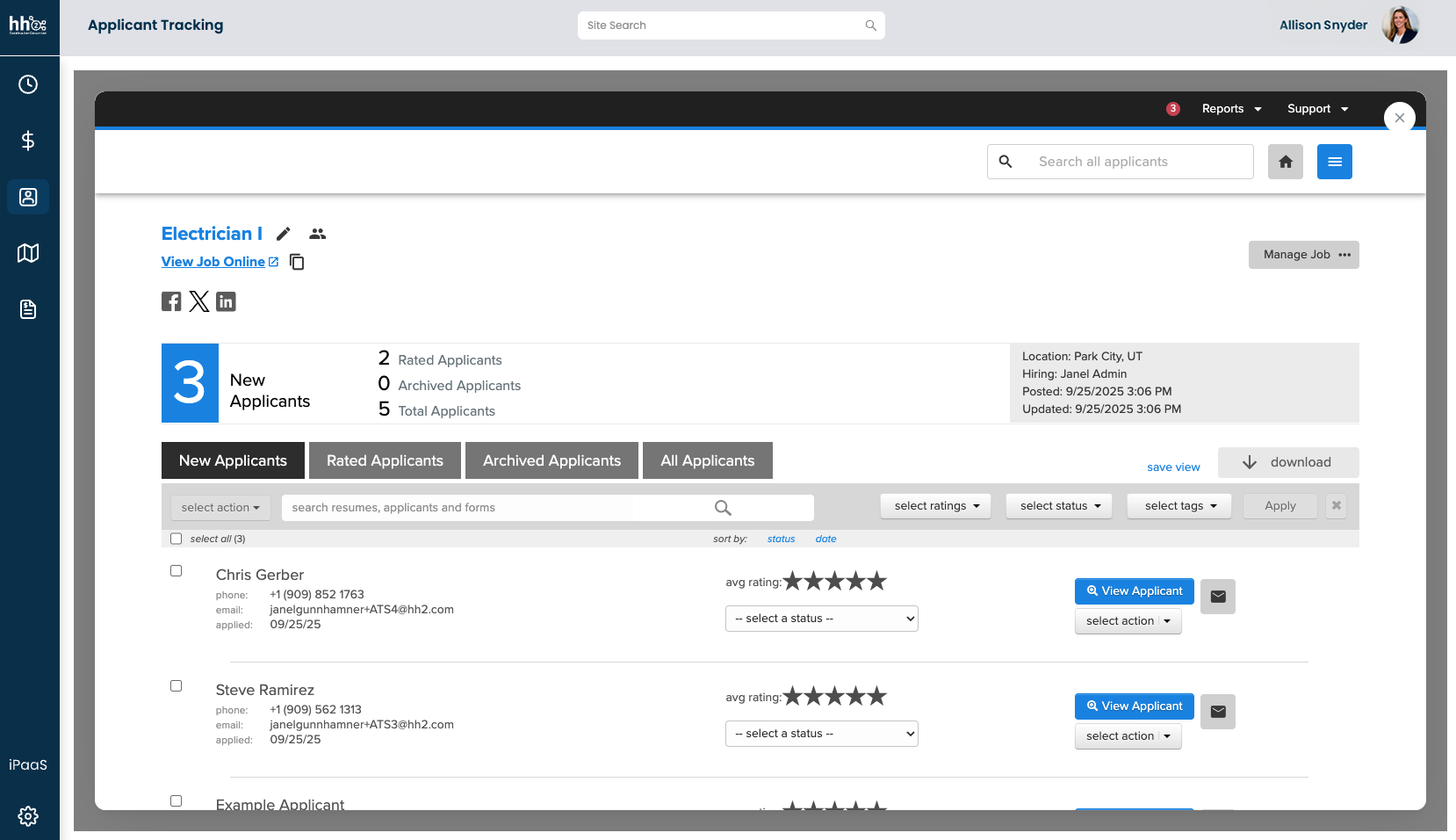Open Steve Ramirez's select a status dropdown
The image size is (1456, 840).
(821, 734)
